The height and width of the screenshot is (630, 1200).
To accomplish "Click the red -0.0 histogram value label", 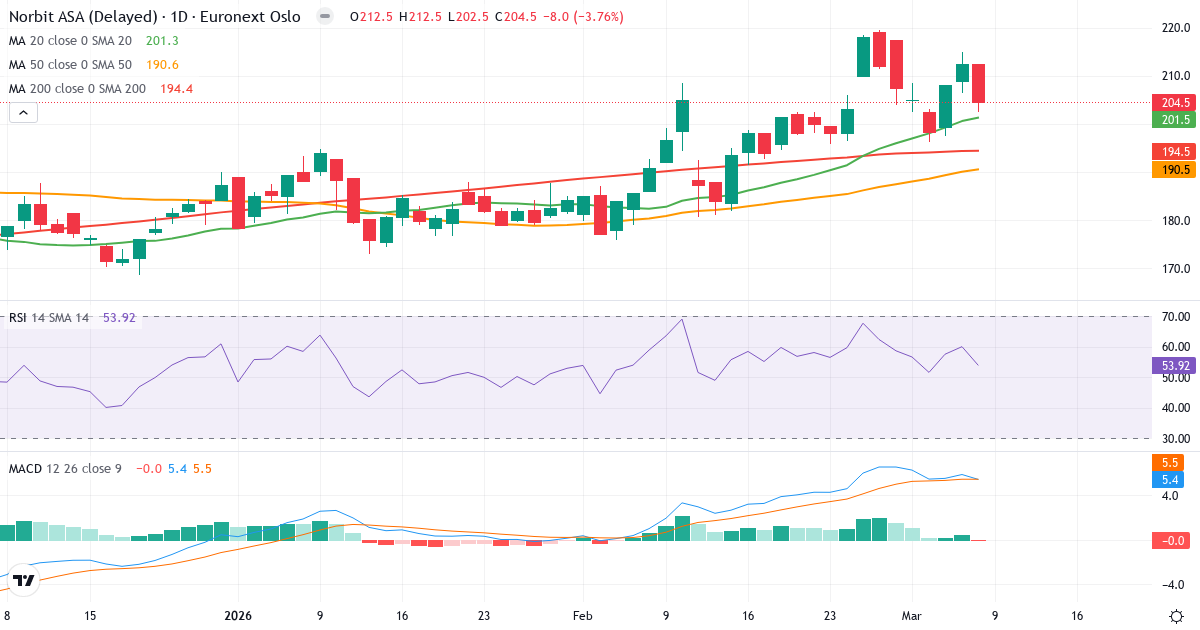I will (x=1170, y=541).
